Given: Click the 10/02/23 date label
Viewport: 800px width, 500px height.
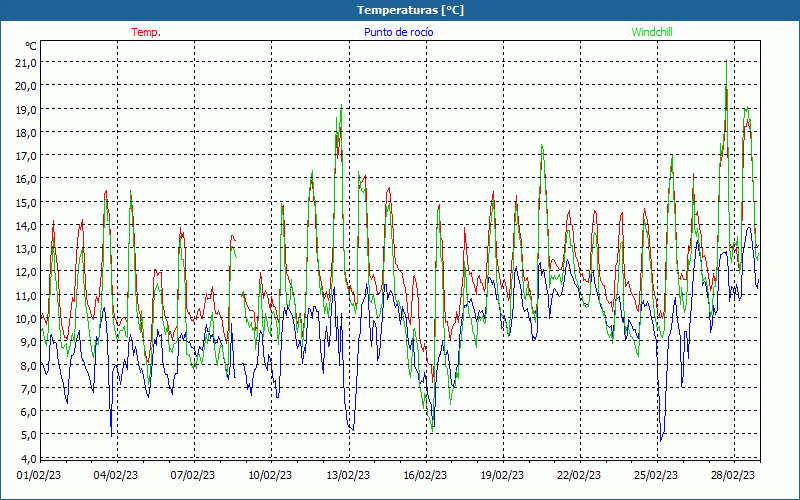Looking at the screenshot, I should coord(270,476).
